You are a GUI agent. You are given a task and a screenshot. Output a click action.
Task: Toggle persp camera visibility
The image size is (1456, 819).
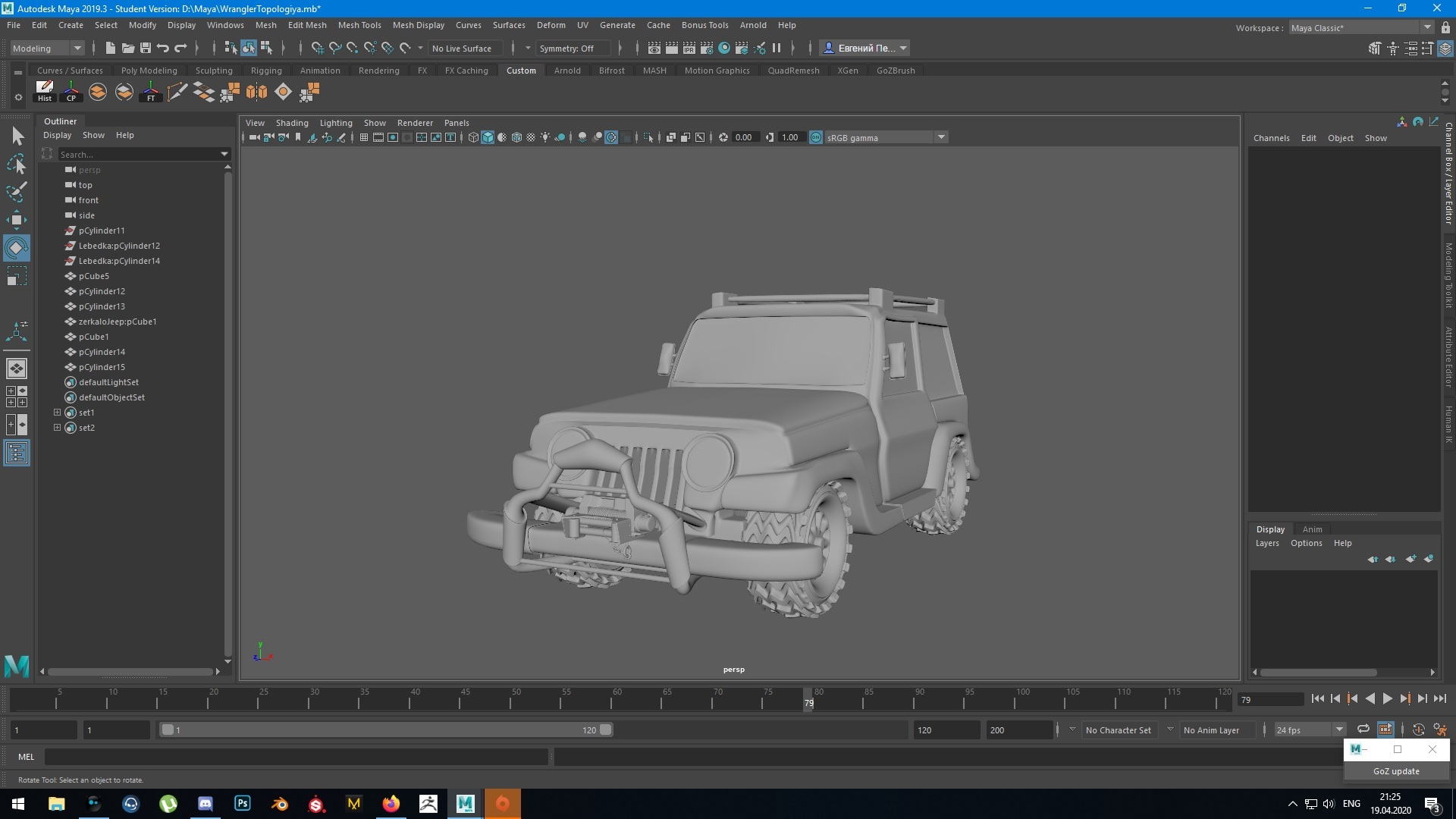pyautogui.click(x=70, y=169)
